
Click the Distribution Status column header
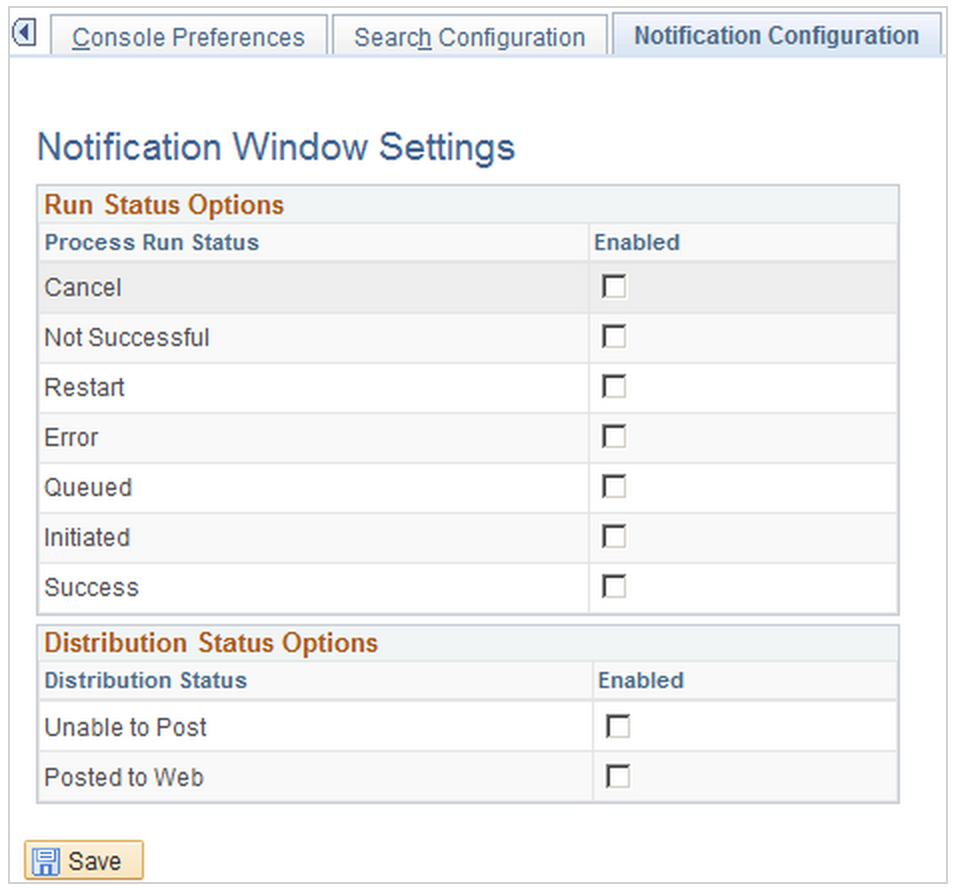146,680
